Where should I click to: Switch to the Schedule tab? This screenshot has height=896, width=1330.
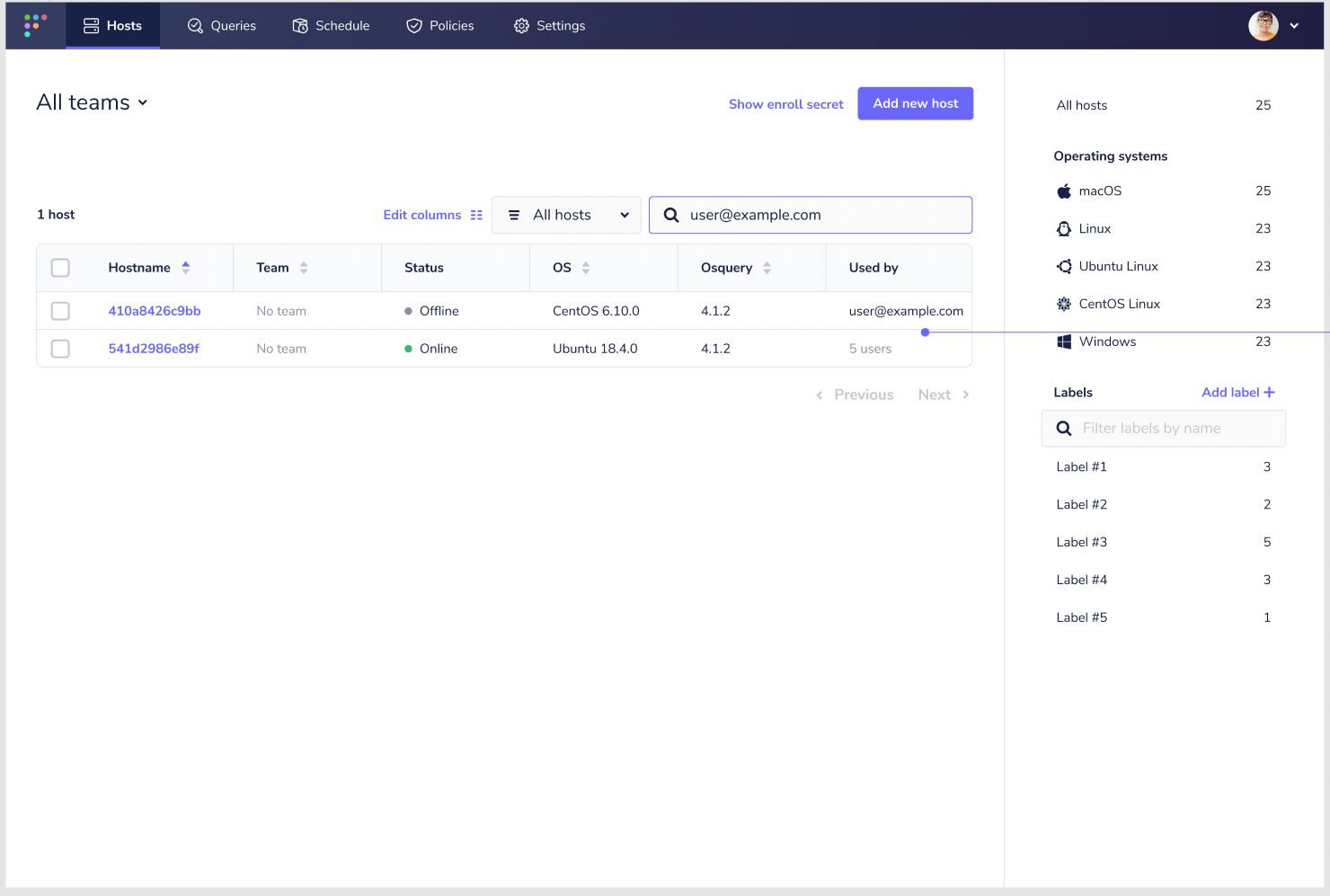click(331, 26)
